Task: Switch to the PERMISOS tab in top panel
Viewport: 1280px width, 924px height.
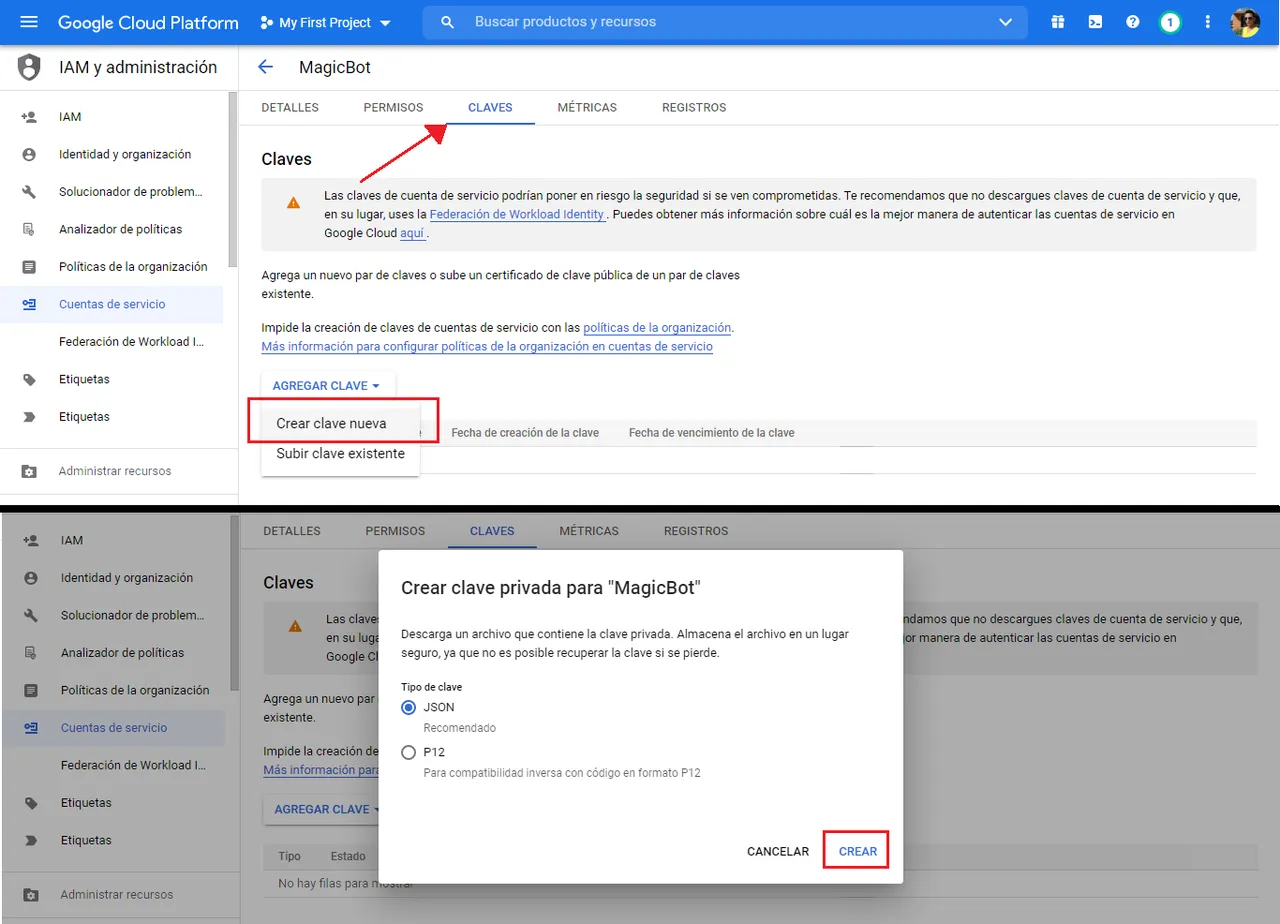Action: (393, 107)
